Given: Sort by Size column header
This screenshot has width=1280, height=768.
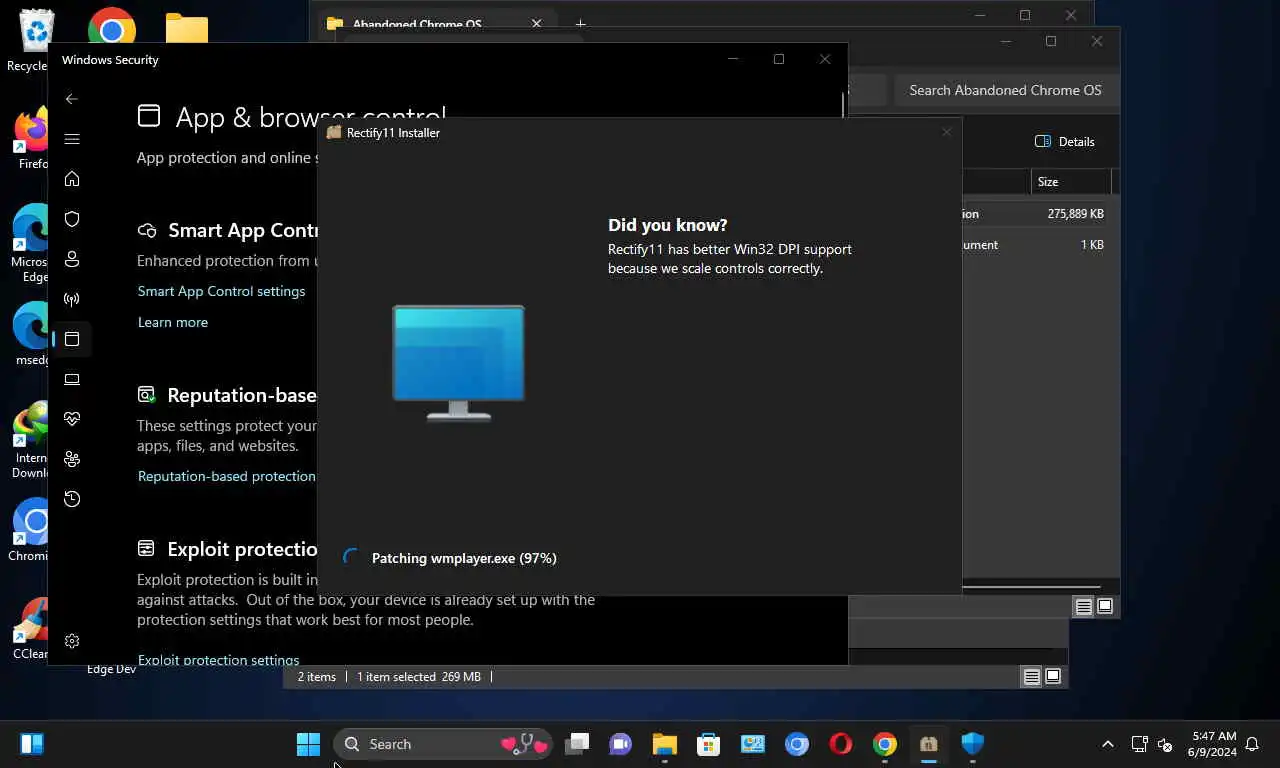Looking at the screenshot, I should [1071, 182].
